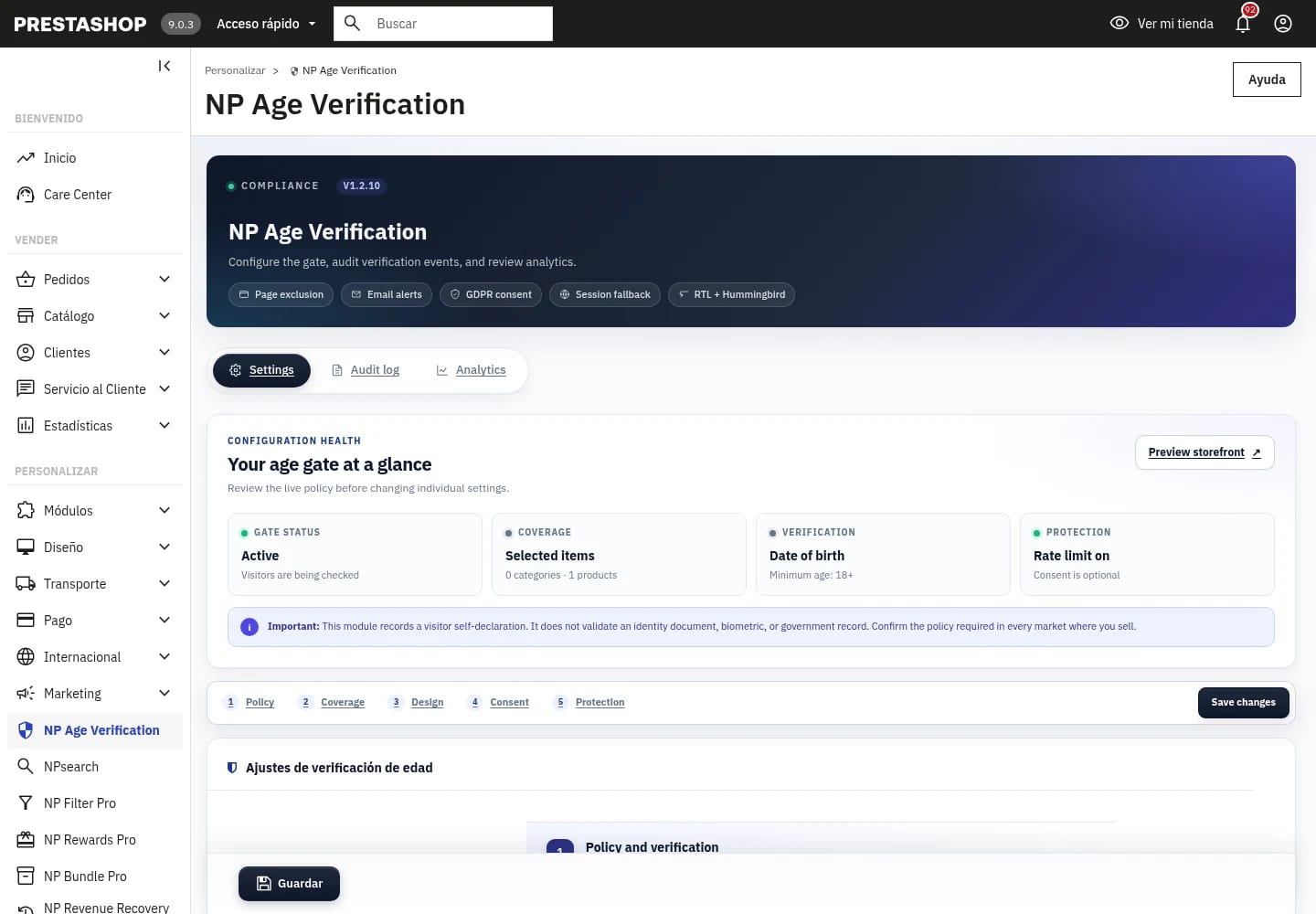
Task: Click the NP Bundle Pro box icon
Action: pyautogui.click(x=26, y=877)
